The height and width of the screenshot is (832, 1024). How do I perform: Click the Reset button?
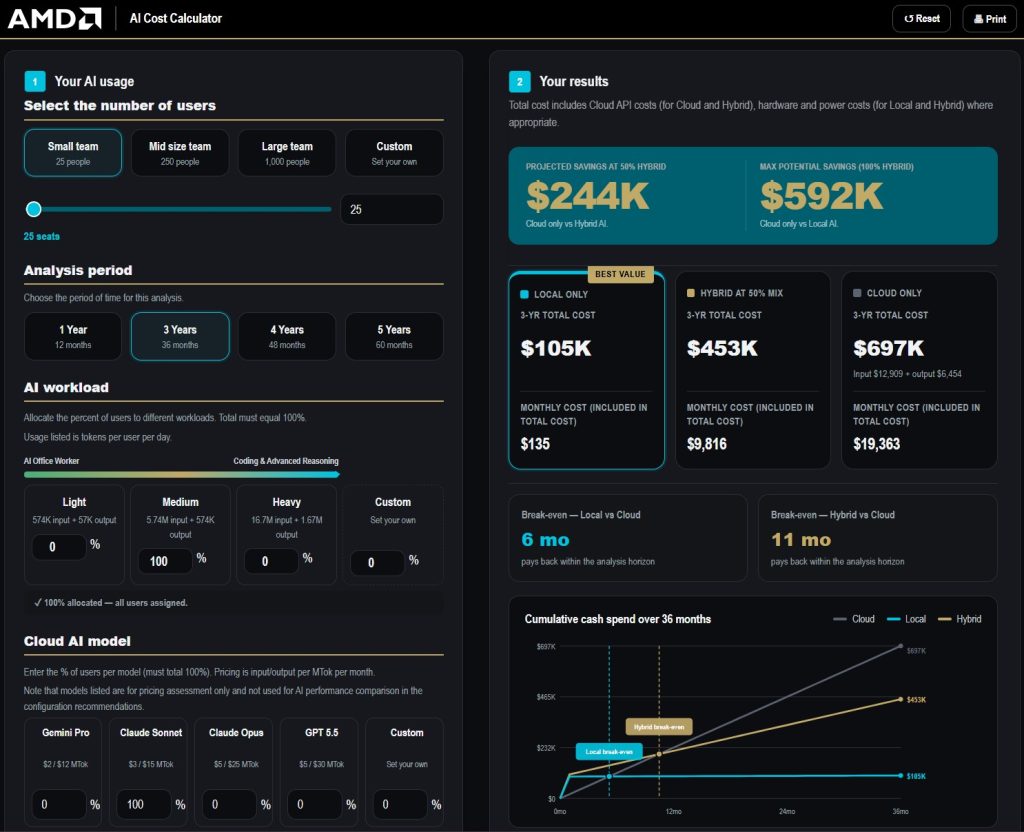pos(921,19)
